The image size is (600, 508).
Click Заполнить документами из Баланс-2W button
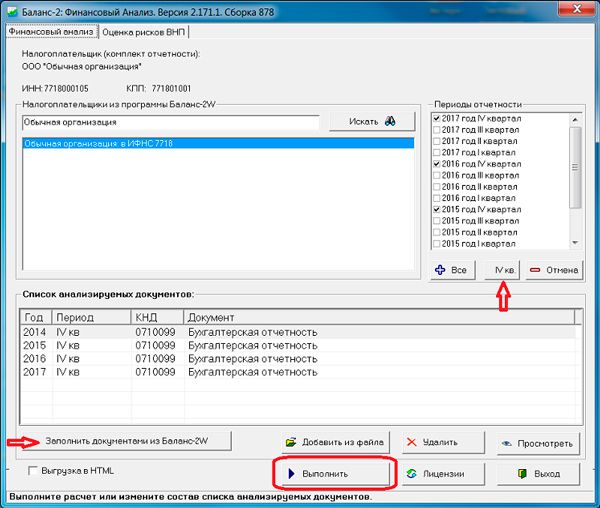[x=127, y=441]
